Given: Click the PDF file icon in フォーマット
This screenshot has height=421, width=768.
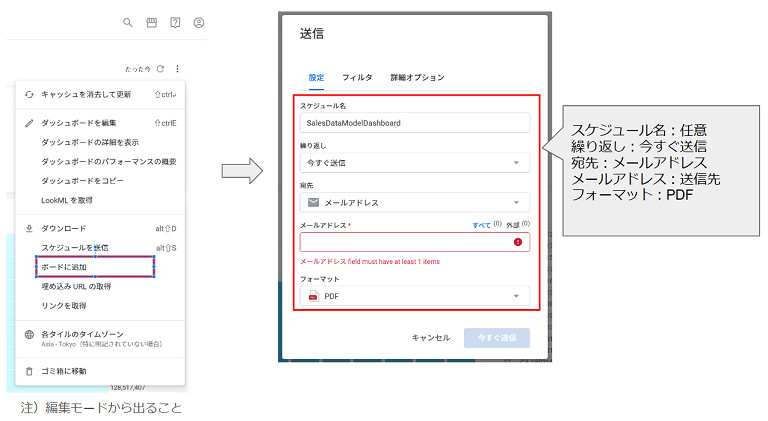Looking at the screenshot, I should [313, 296].
